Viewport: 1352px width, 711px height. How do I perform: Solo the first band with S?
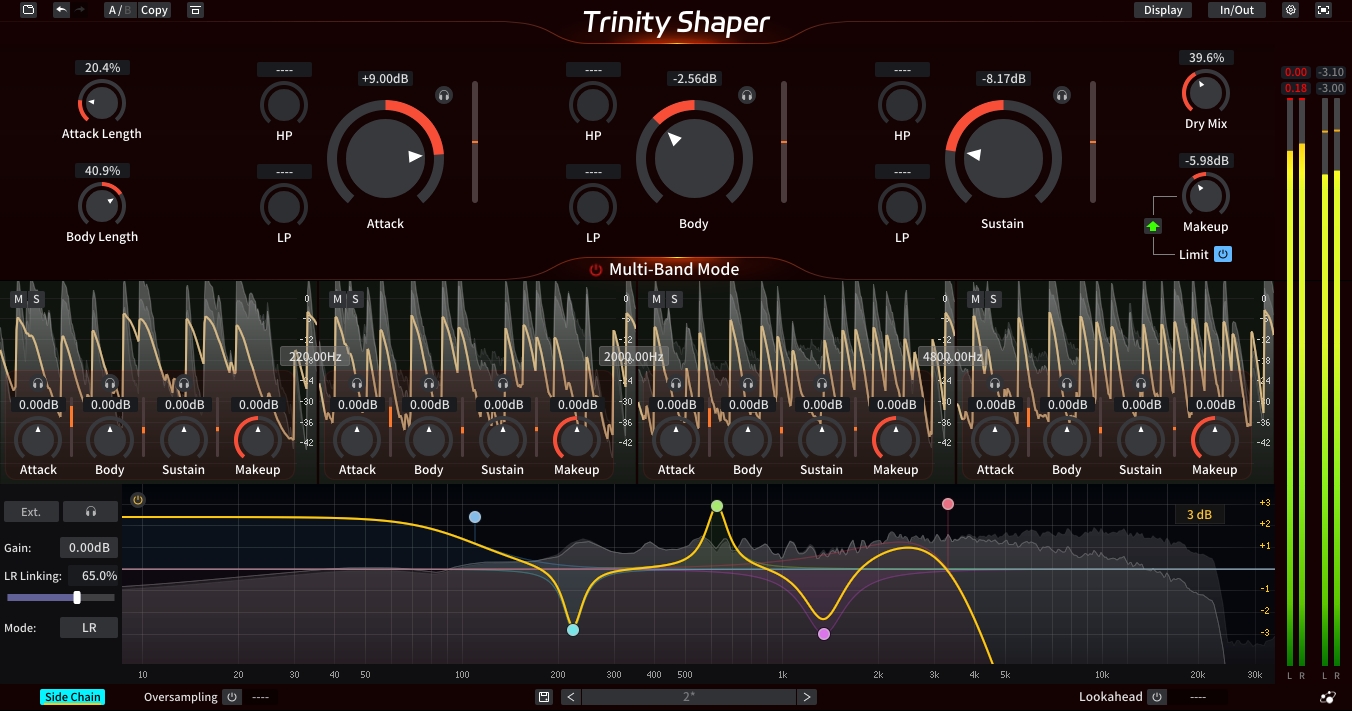click(37, 299)
